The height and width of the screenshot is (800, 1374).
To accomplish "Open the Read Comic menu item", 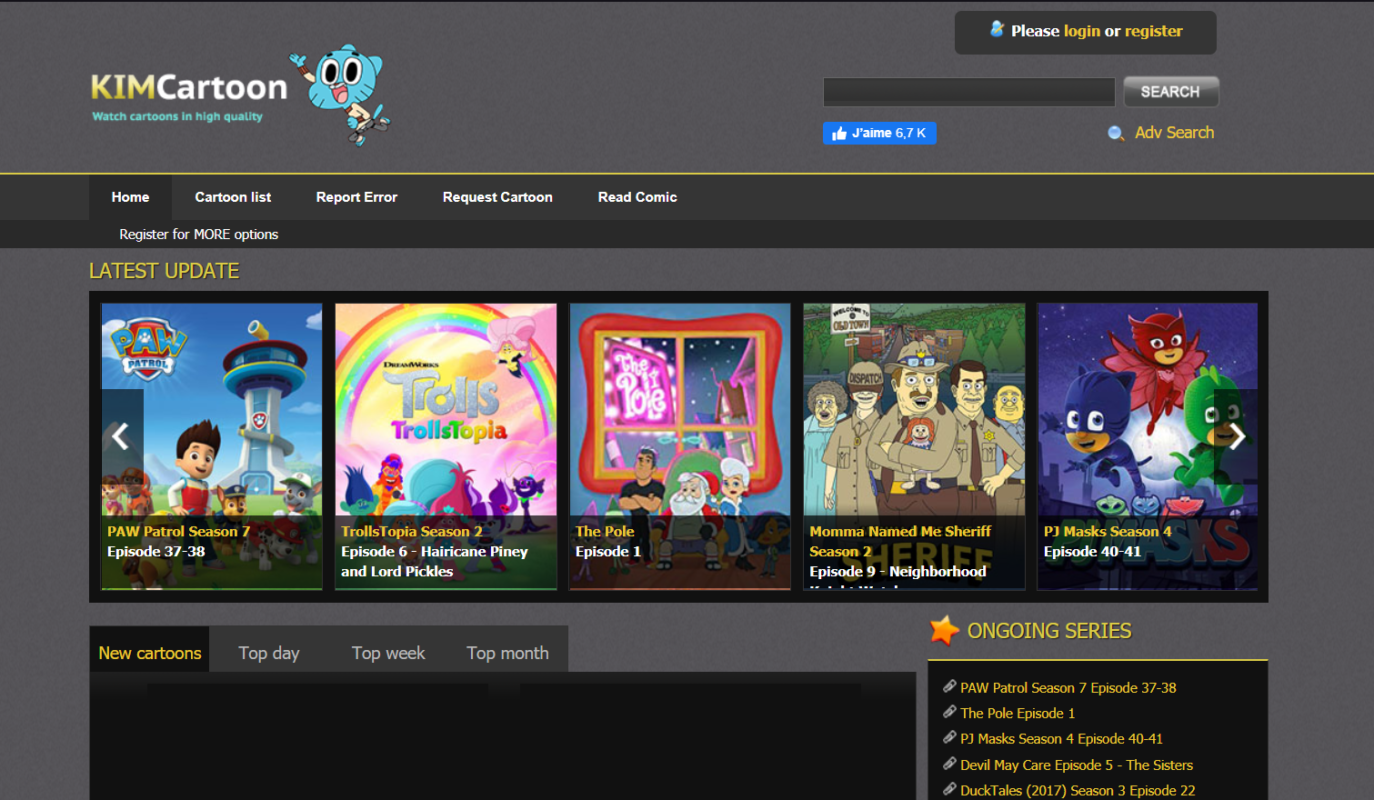I will 638,197.
